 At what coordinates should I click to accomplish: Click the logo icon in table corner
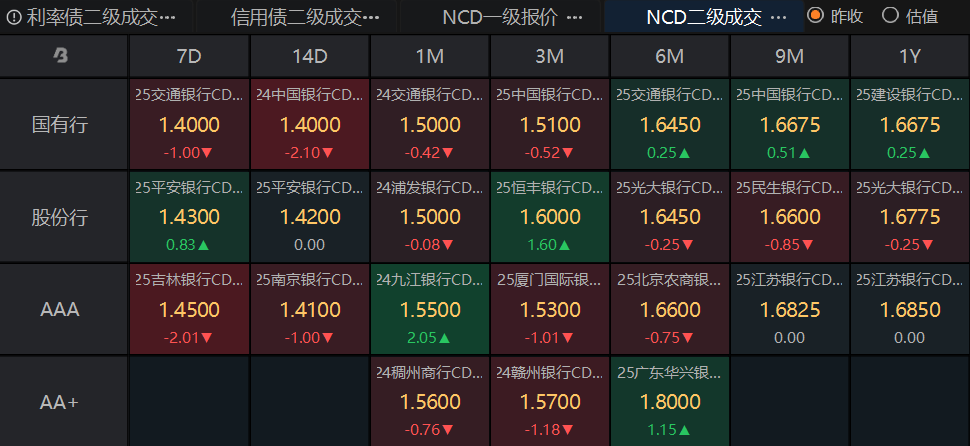pos(61,56)
